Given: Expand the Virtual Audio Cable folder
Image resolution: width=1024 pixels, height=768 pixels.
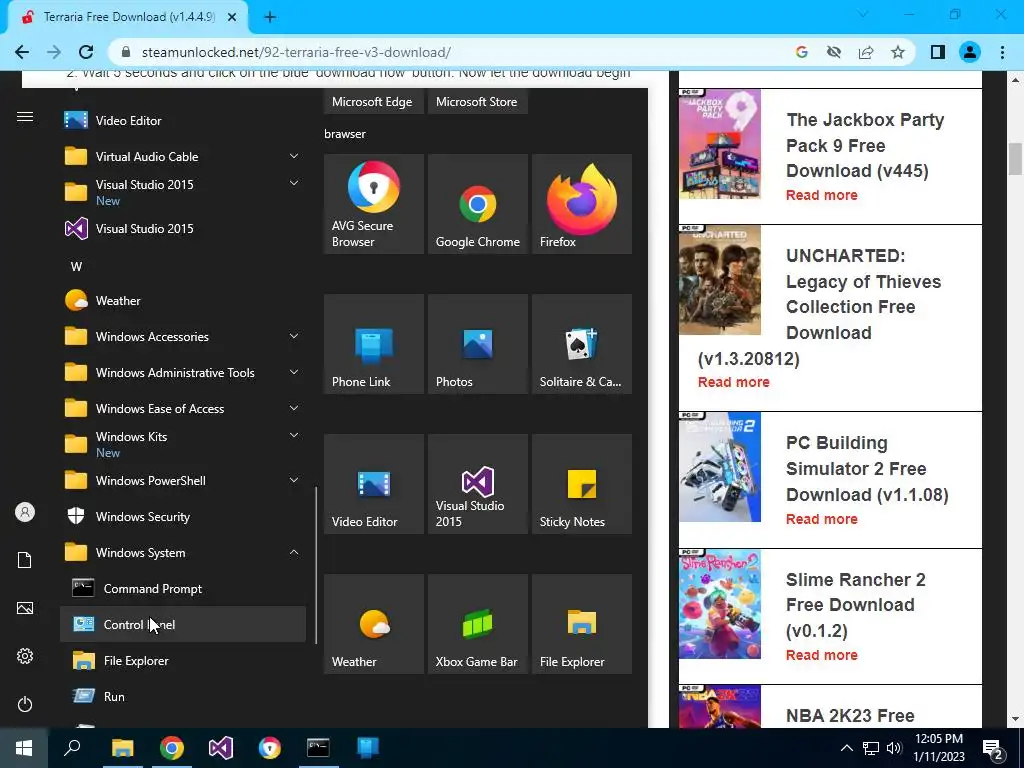Looking at the screenshot, I should tap(183, 157).
